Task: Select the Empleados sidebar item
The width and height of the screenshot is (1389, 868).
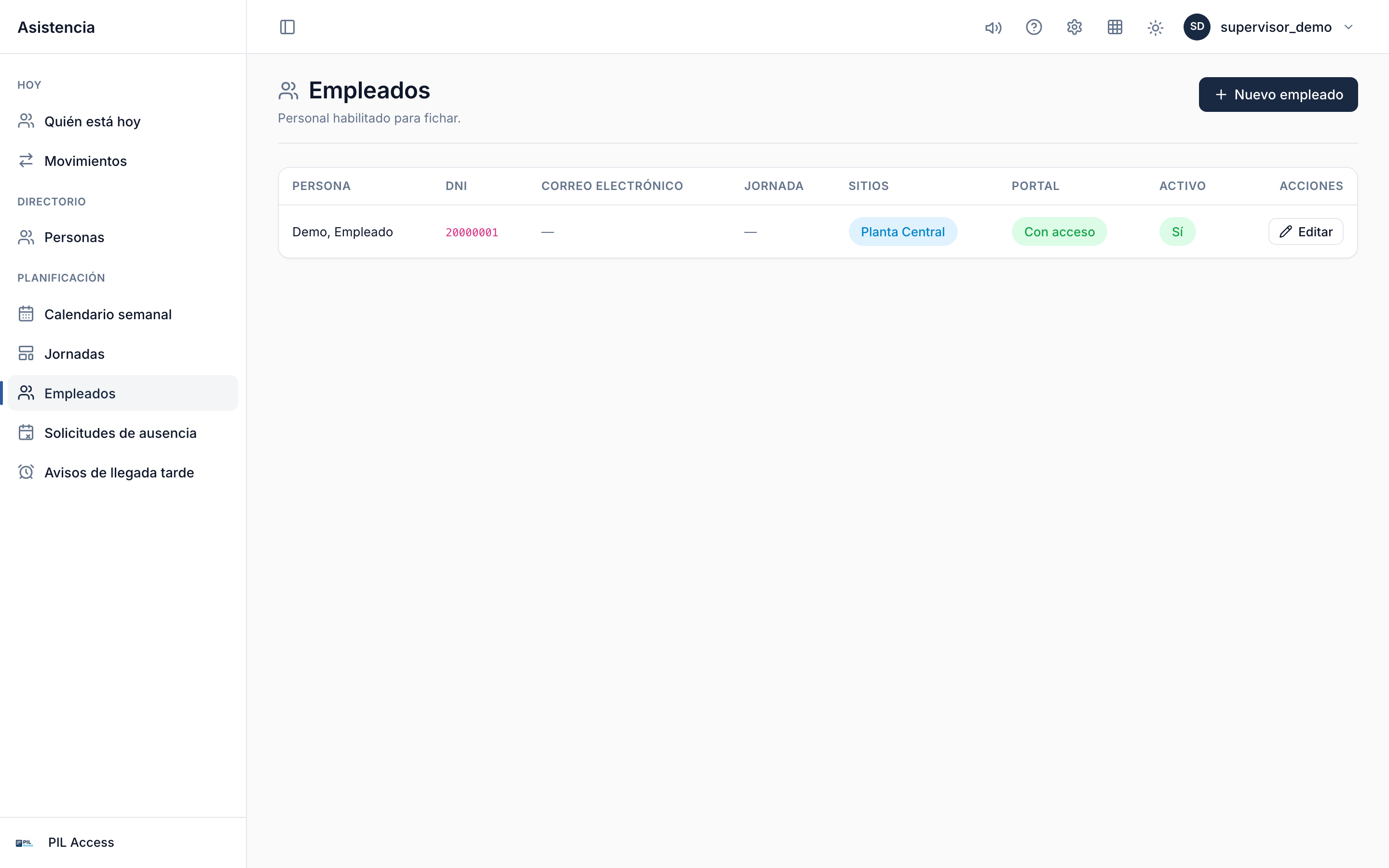Action: tap(123, 393)
